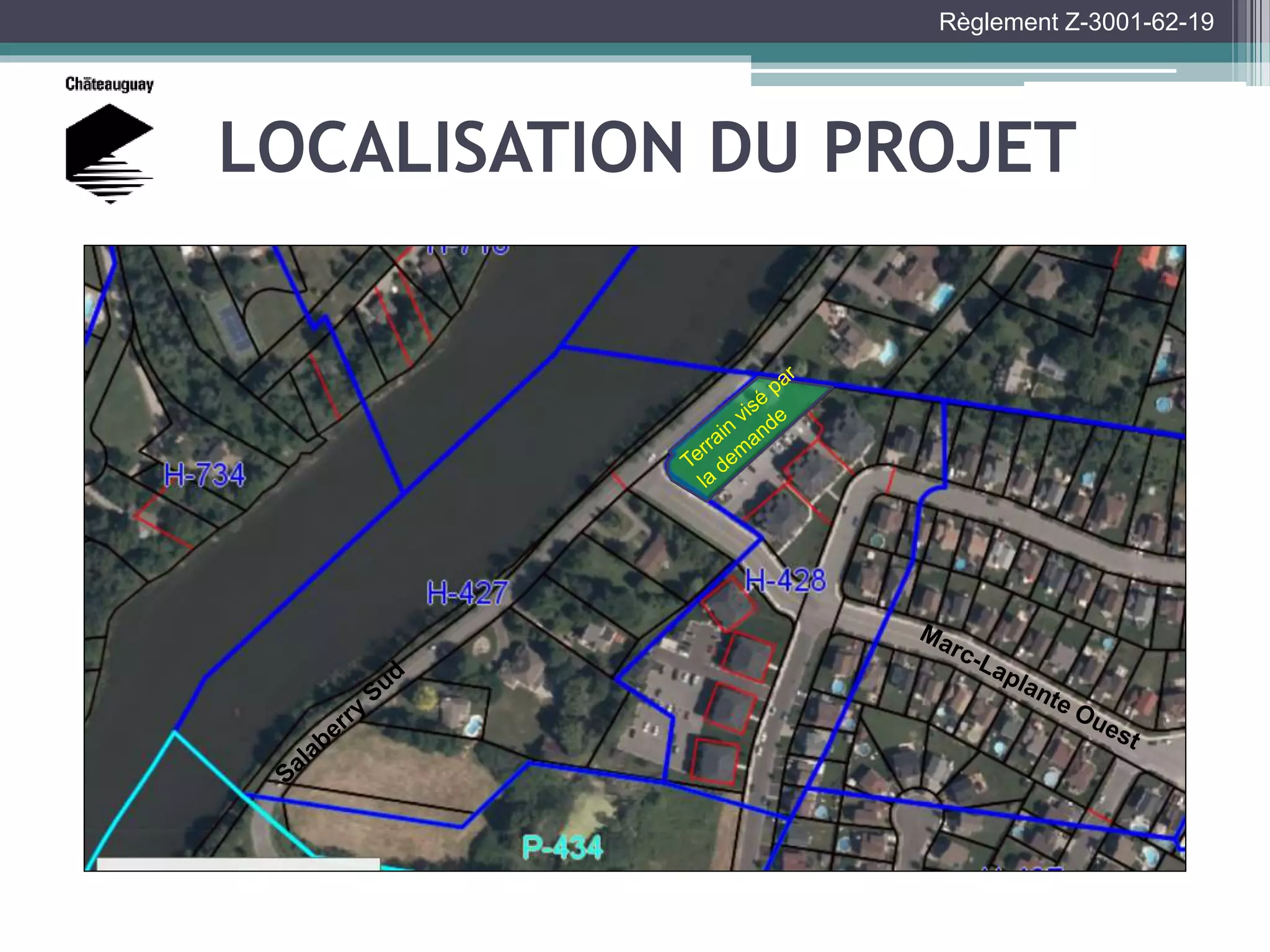Click the Châteauguay wordmark above logo
This screenshot has height=952, width=1270.
[109, 84]
